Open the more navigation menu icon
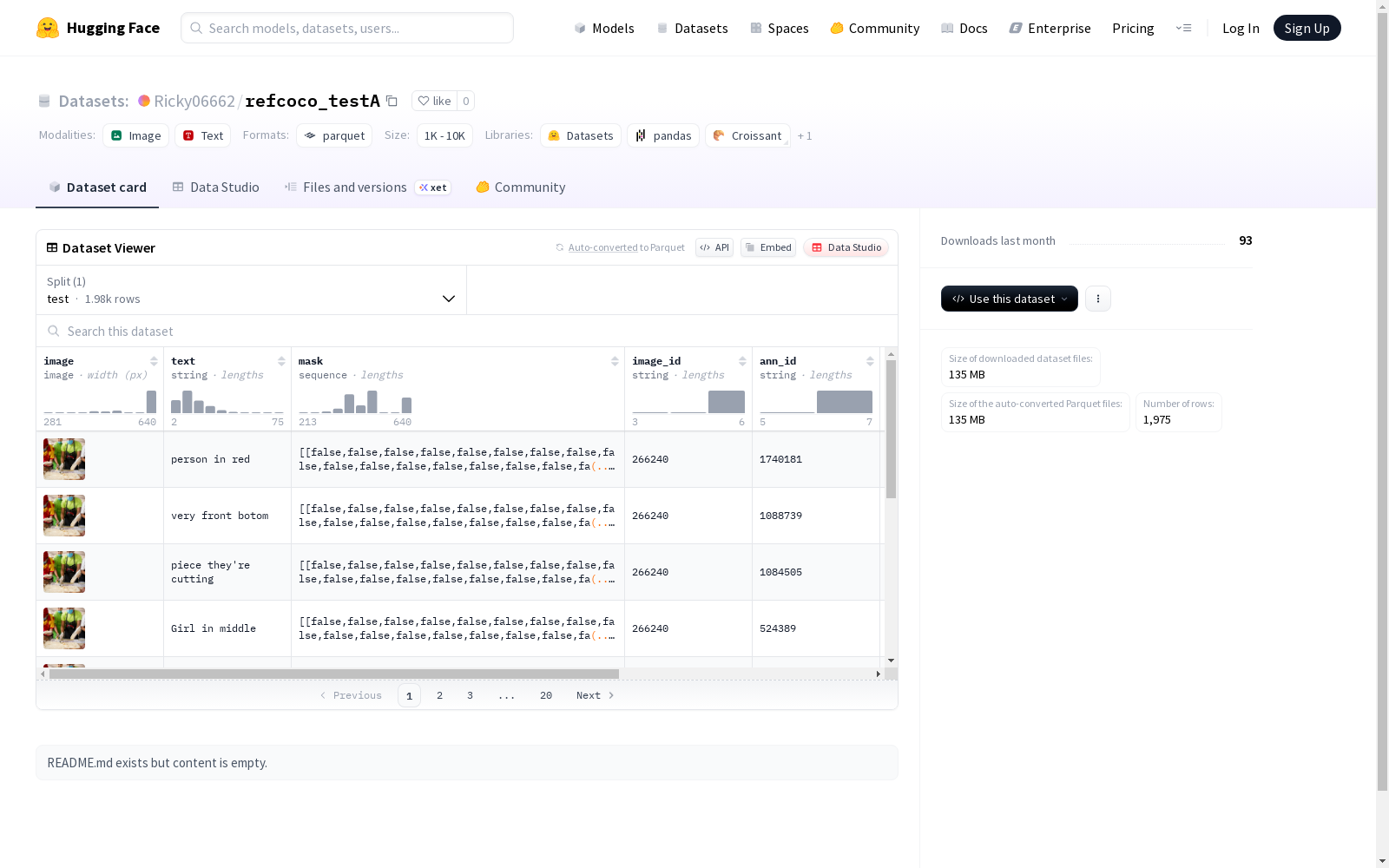The height and width of the screenshot is (868, 1389). (1183, 28)
